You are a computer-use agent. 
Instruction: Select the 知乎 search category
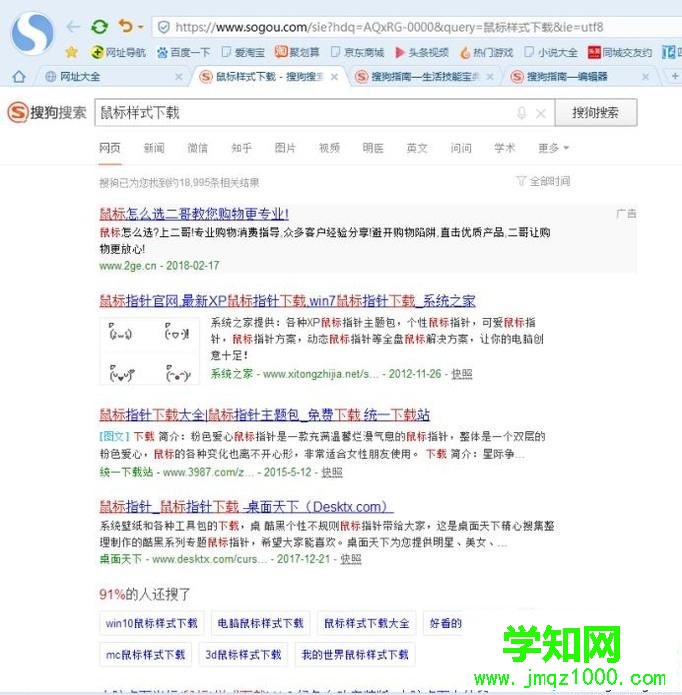pyautogui.click(x=242, y=148)
